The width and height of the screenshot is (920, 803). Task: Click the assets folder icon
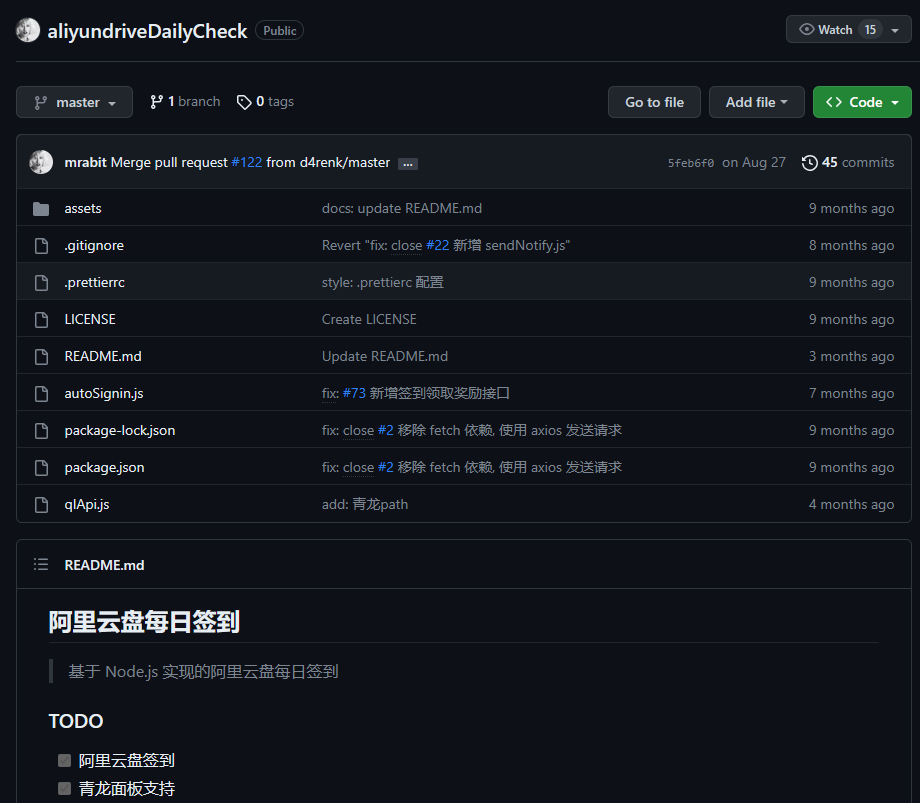tap(41, 208)
